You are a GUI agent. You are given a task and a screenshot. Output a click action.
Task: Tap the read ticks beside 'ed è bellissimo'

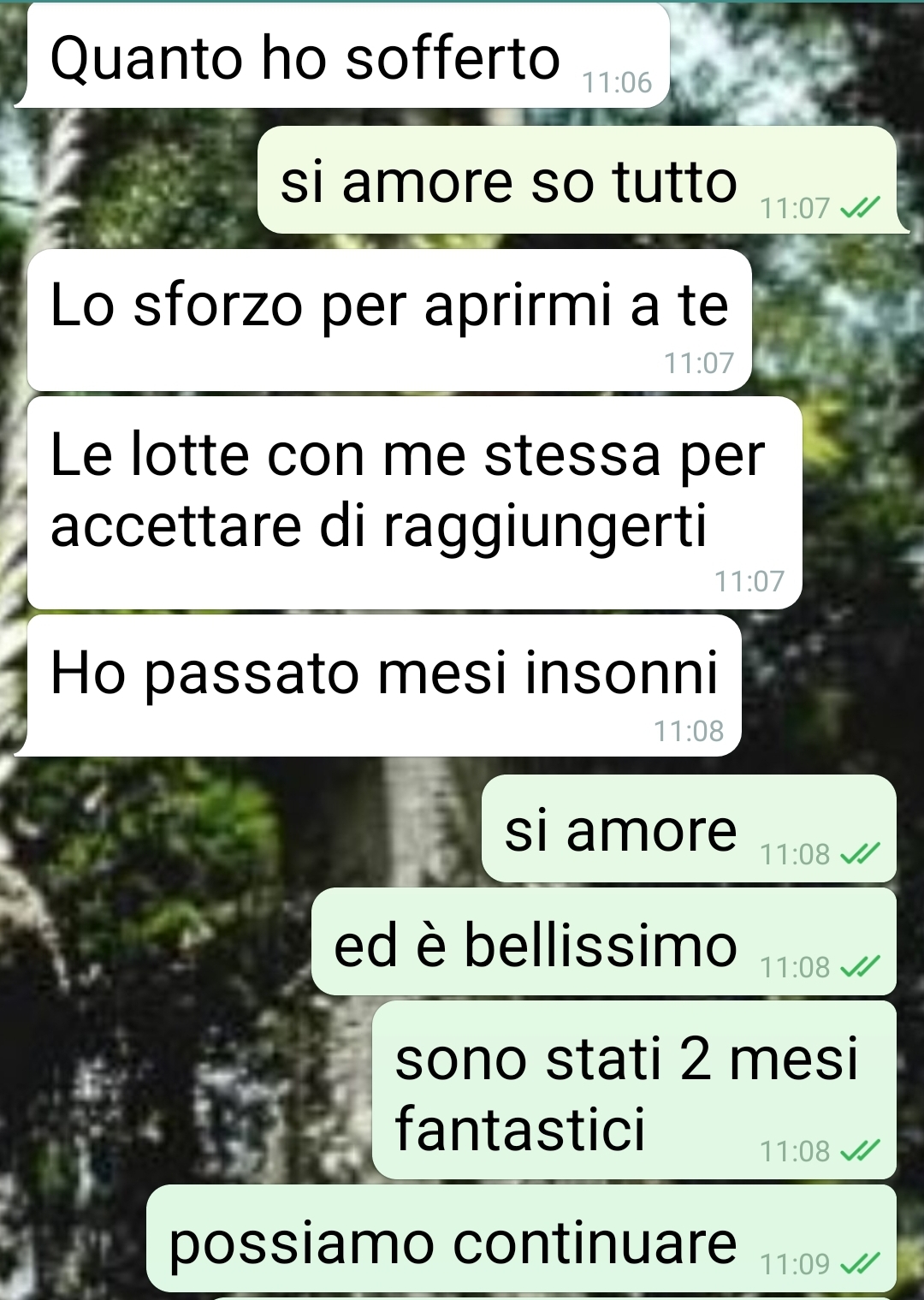tap(860, 967)
